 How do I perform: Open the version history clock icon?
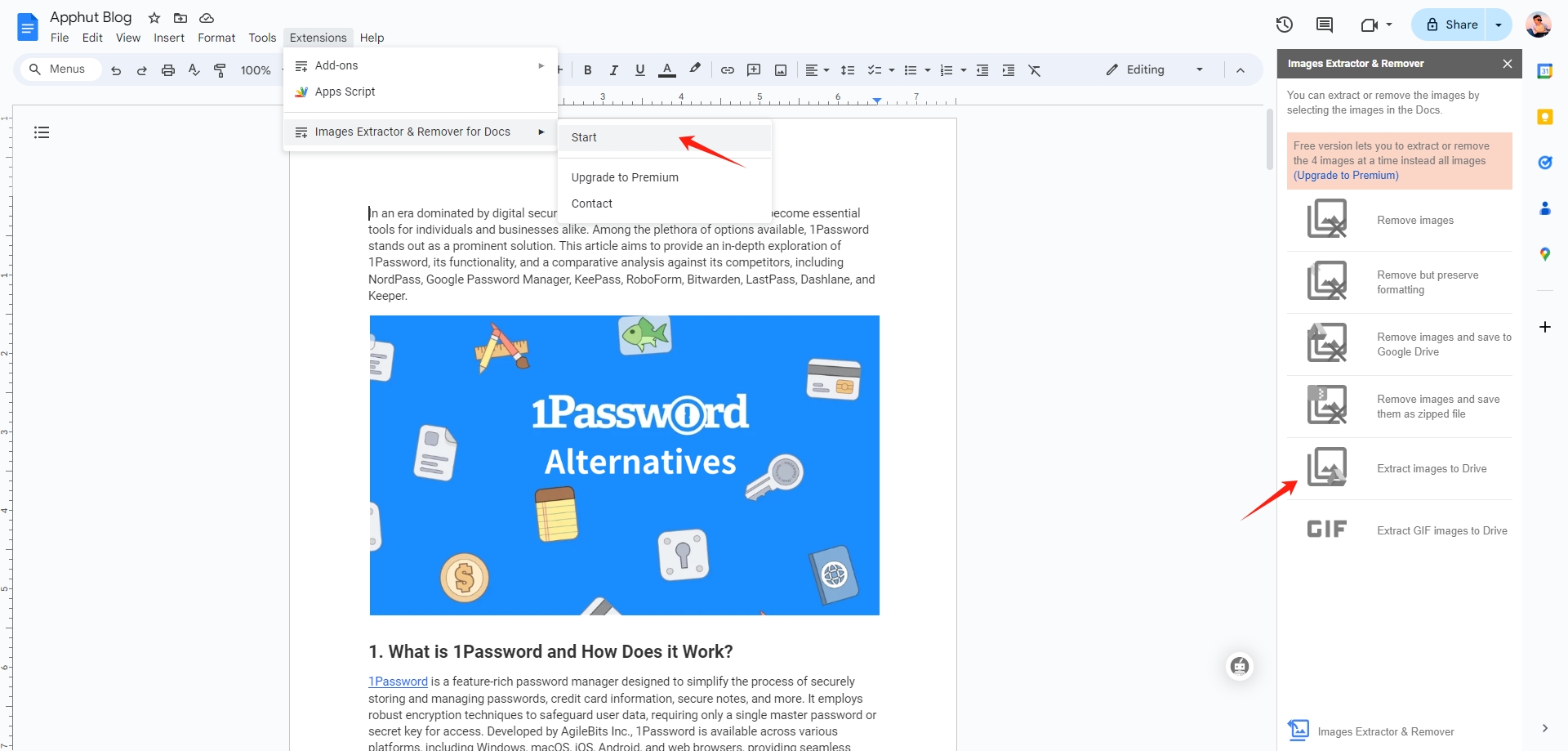[1285, 25]
